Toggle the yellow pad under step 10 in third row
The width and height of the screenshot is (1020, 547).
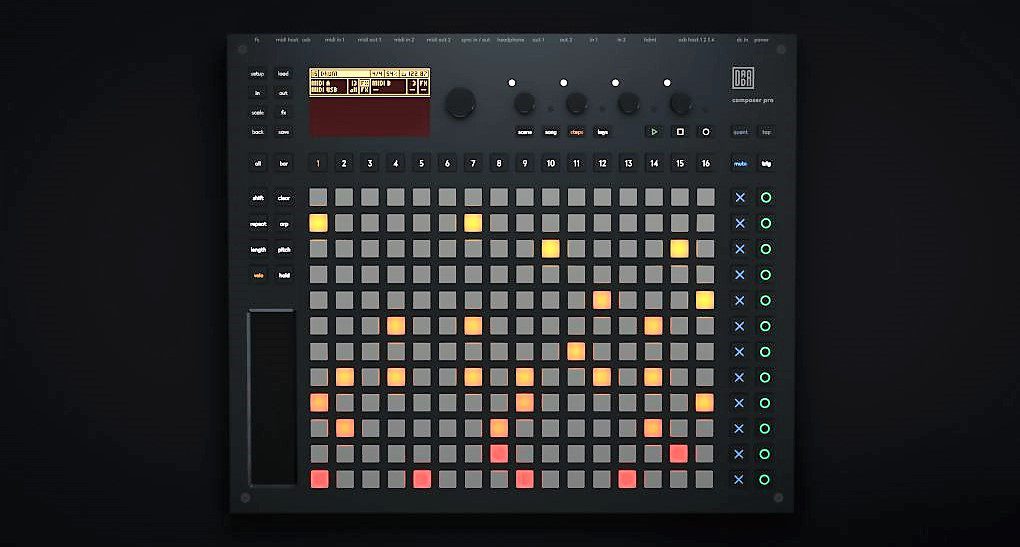[550, 248]
